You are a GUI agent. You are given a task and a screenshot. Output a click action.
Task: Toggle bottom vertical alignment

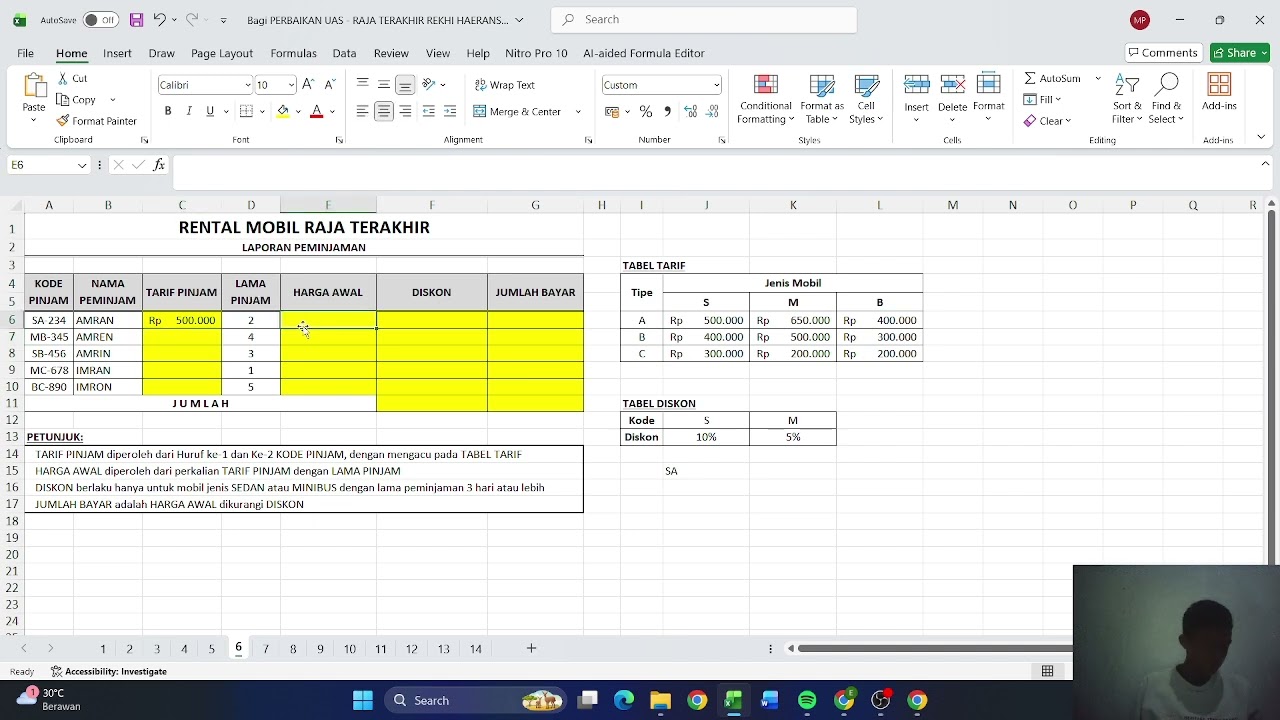coord(405,85)
